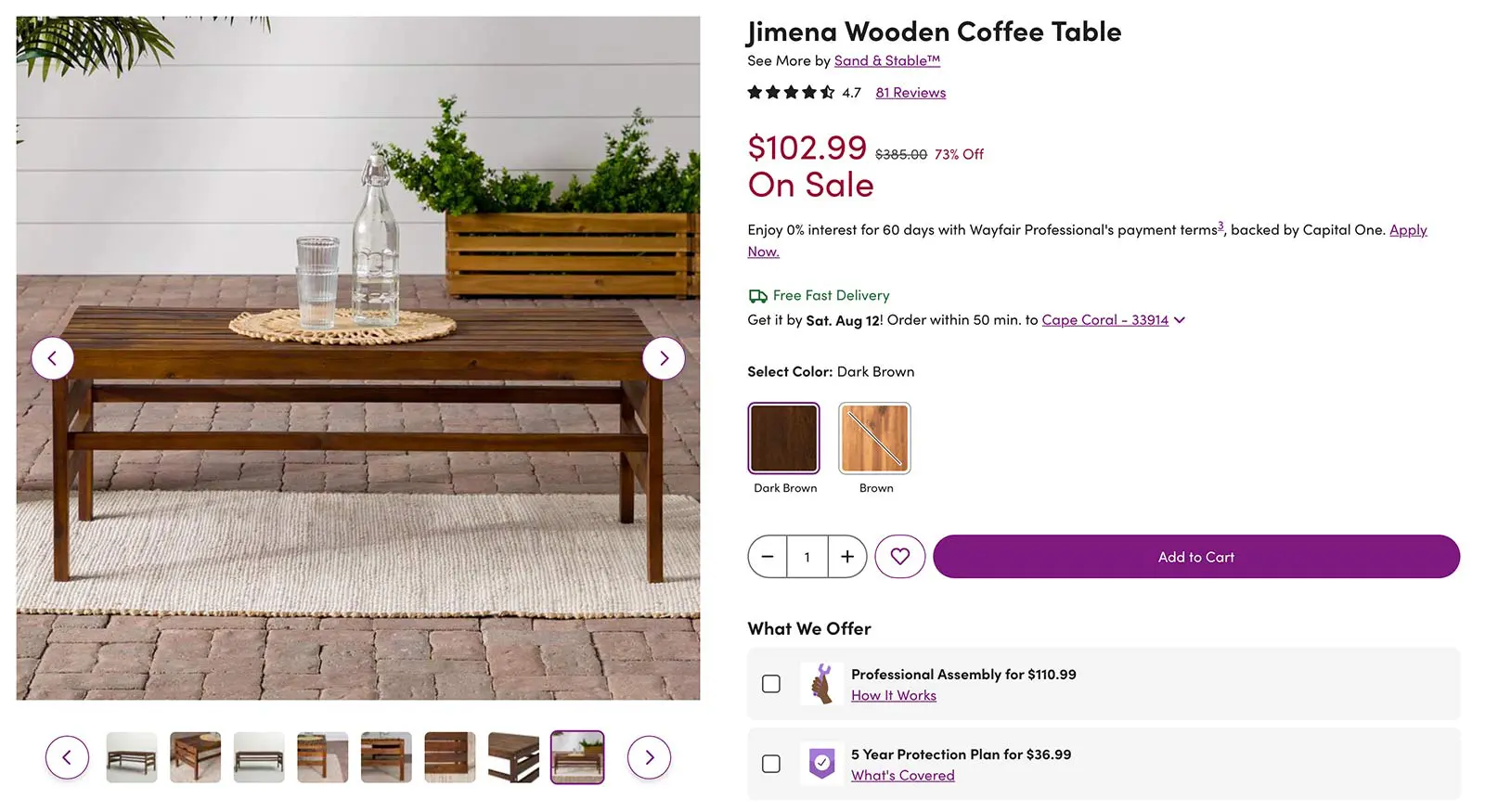Open the 81 Reviews link
Image resolution: width=1485 pixels, height=812 pixels.
[x=910, y=93]
